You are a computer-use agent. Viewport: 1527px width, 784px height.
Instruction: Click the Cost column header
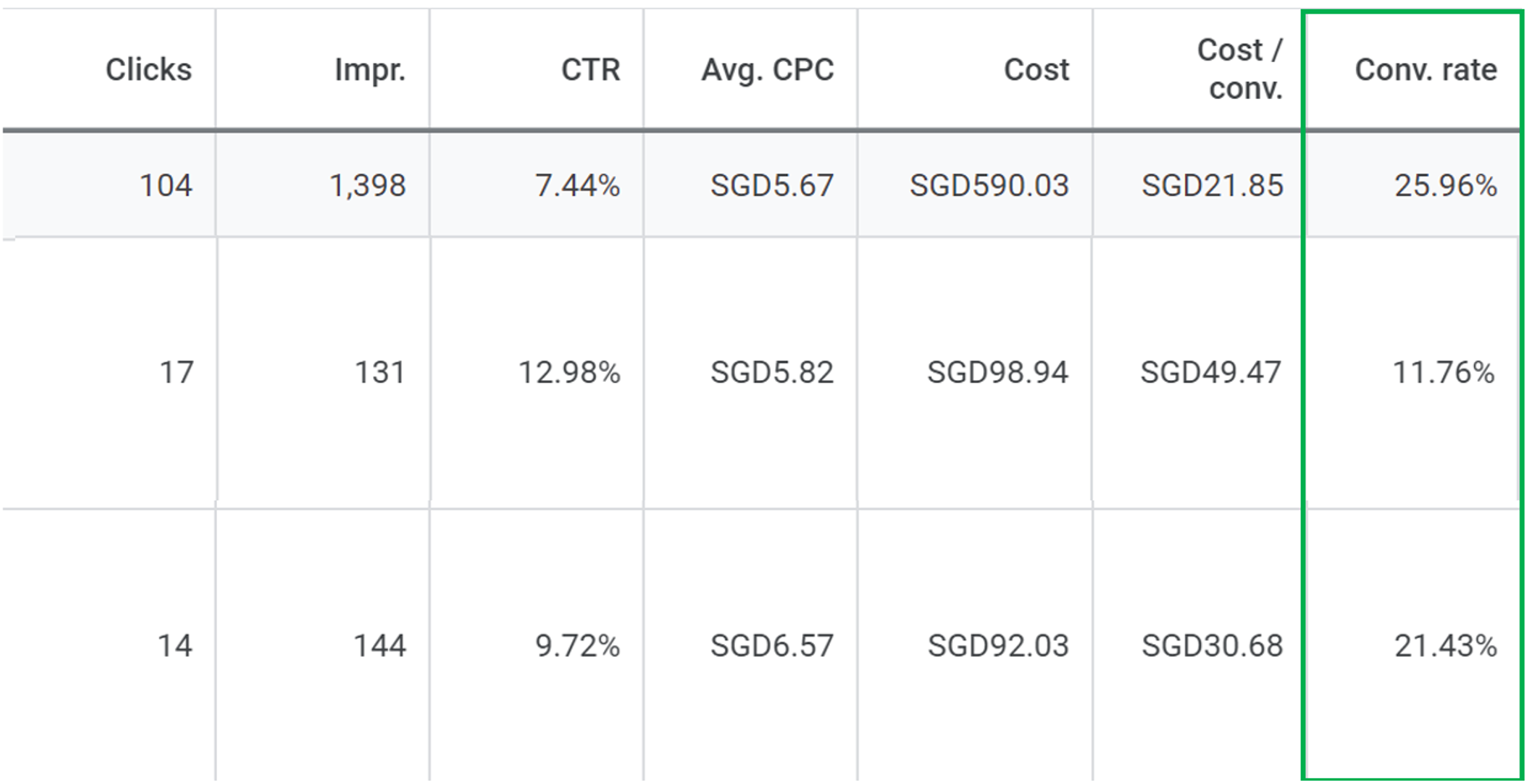(1036, 70)
